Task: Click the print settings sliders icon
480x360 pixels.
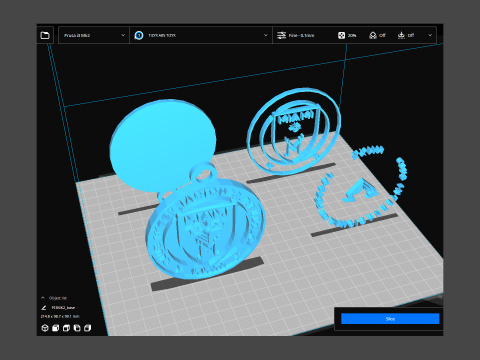Action: pyautogui.click(x=282, y=35)
